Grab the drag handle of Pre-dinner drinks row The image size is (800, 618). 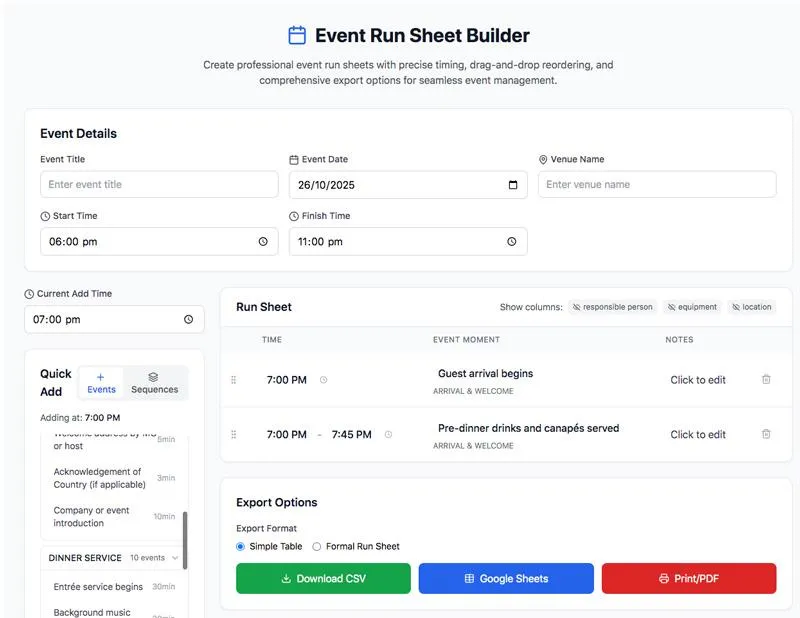pyautogui.click(x=234, y=434)
